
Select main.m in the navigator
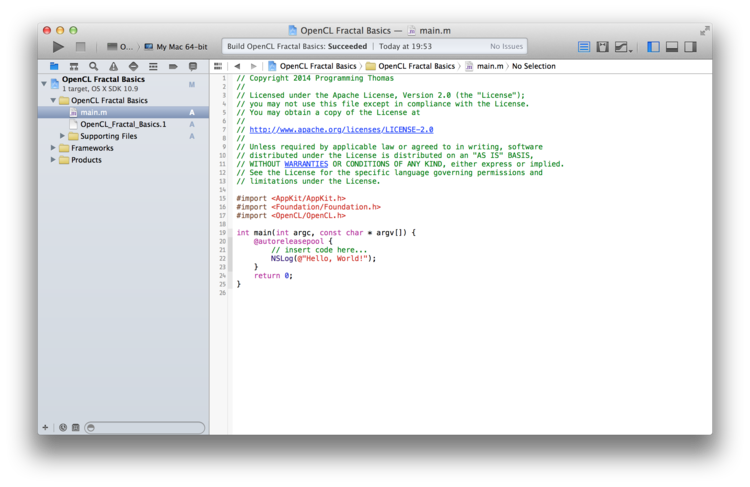(x=123, y=112)
